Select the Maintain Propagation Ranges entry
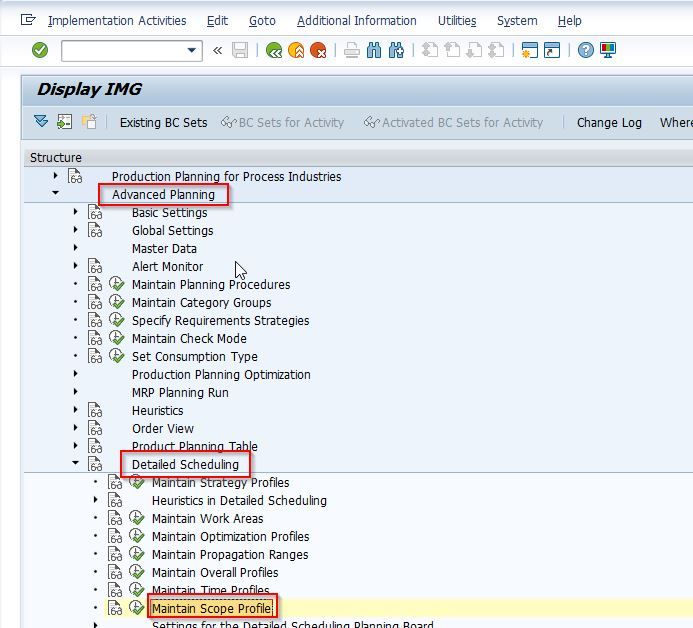Screen dimensions: 693x628 pos(230,554)
